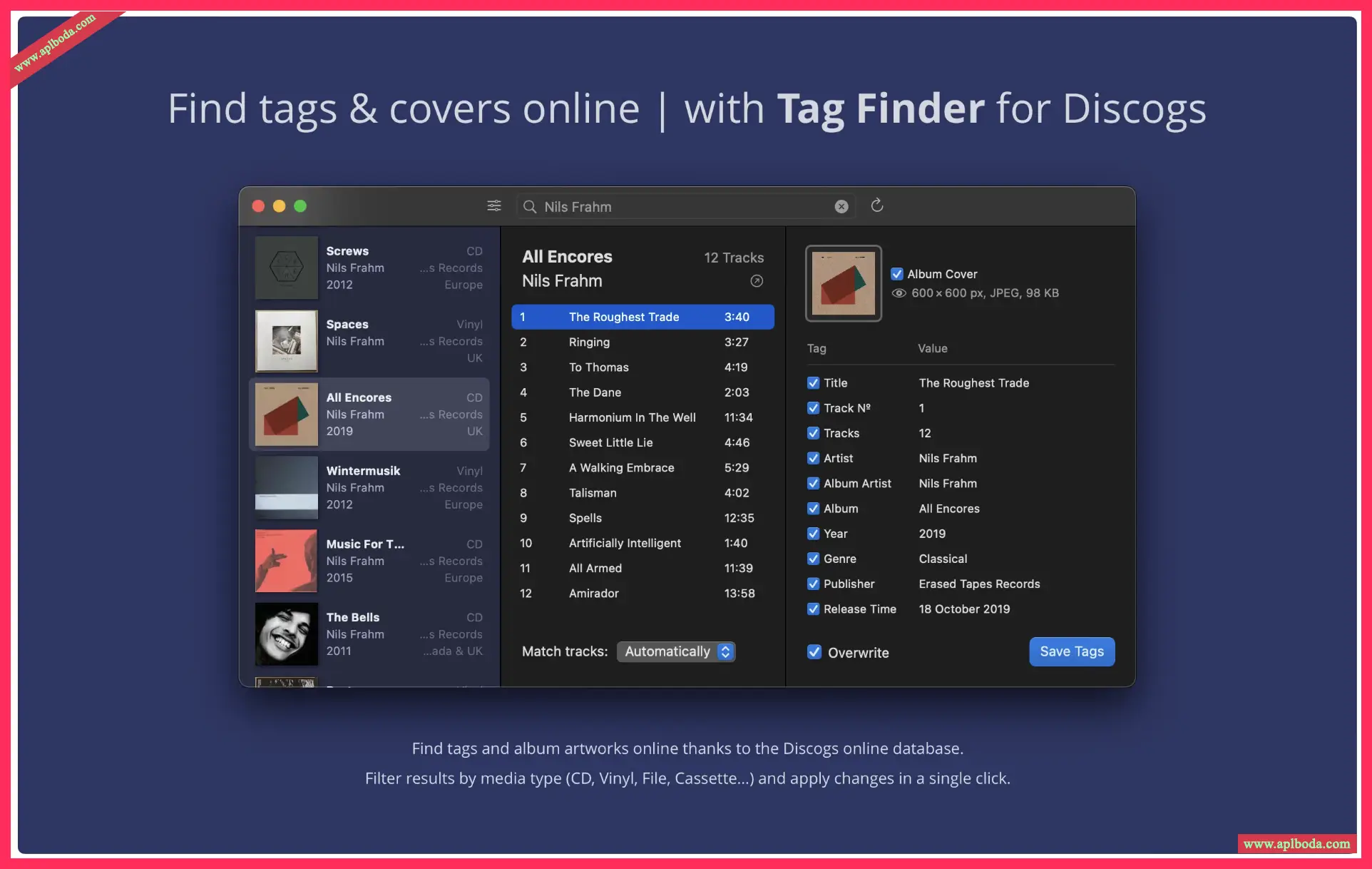Uncheck the Album Cover checkbox
Viewport: 1372px width, 869px height.
click(897, 274)
